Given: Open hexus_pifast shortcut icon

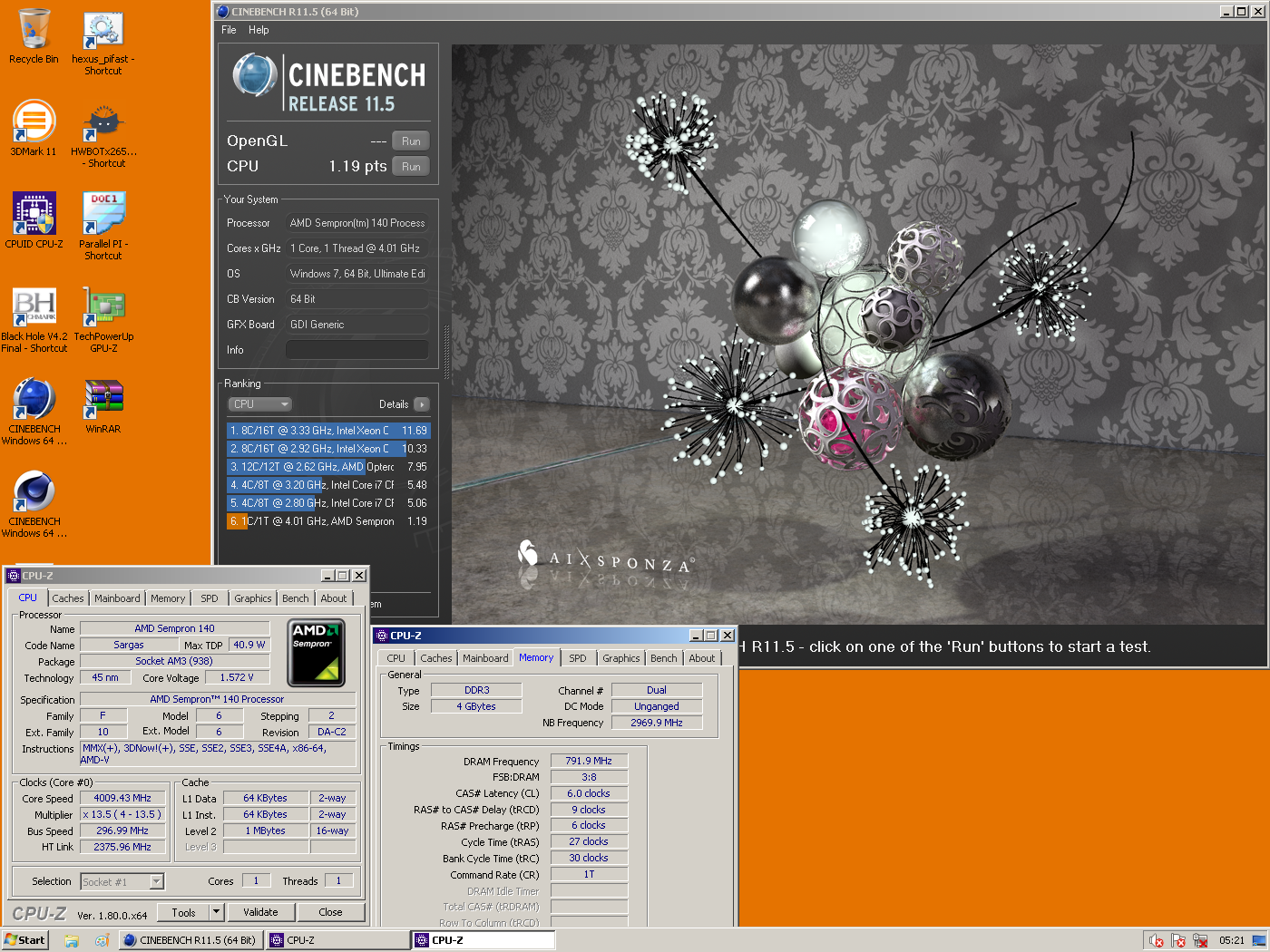Looking at the screenshot, I should click(103, 43).
